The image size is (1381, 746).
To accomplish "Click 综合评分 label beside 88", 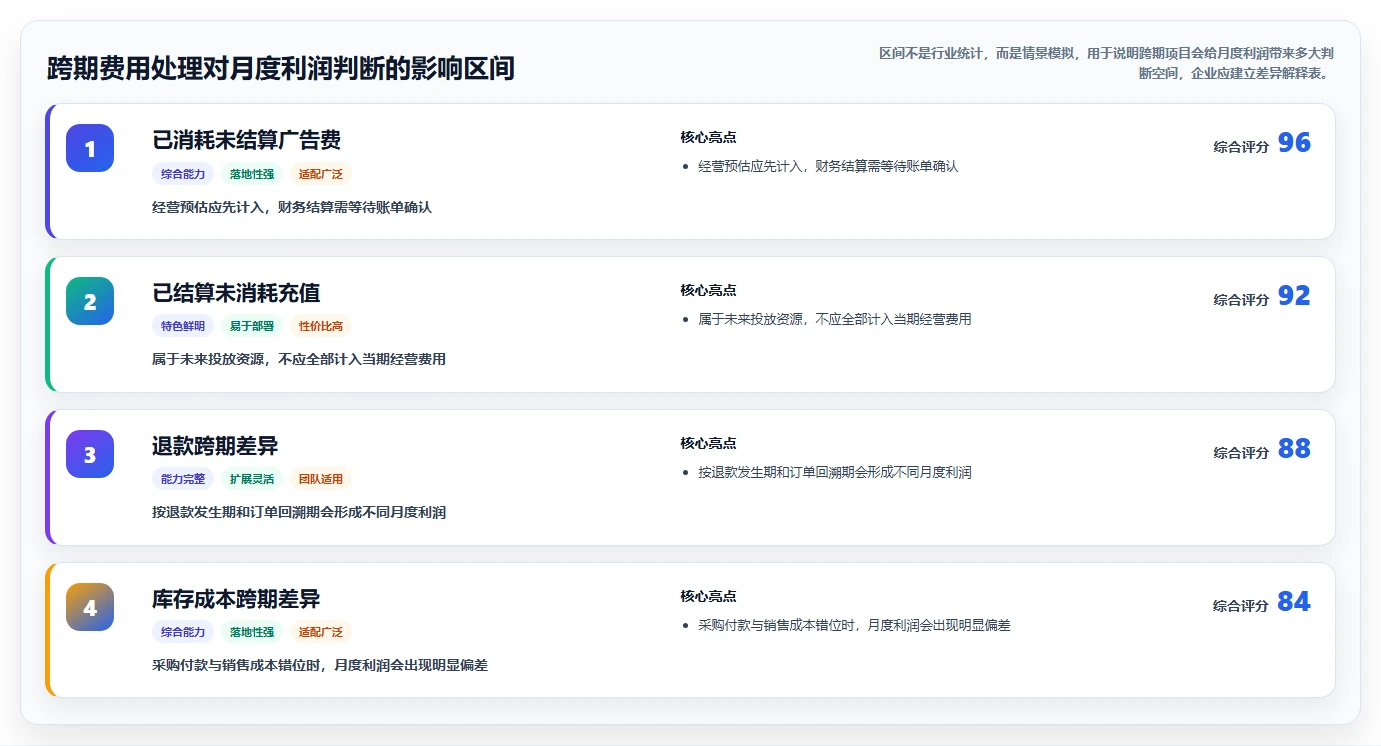I will tap(1241, 452).
